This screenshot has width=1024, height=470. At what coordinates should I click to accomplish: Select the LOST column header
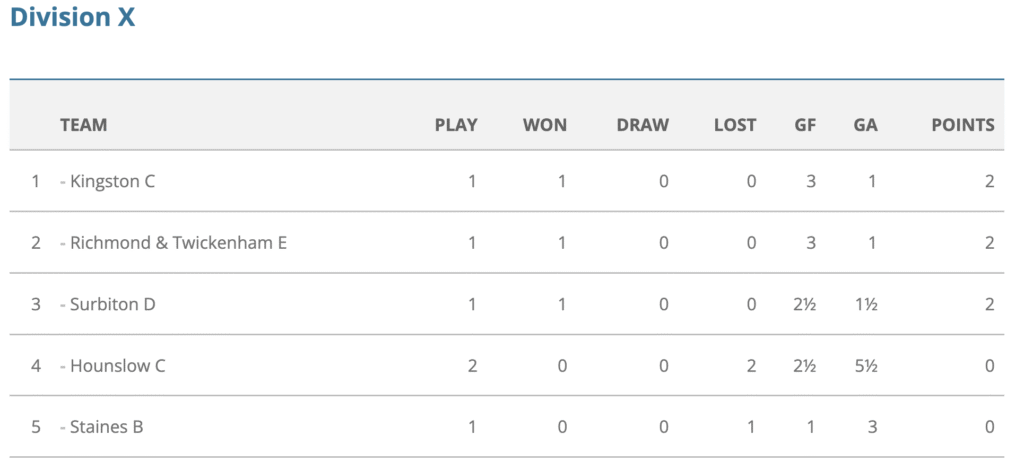(x=735, y=125)
